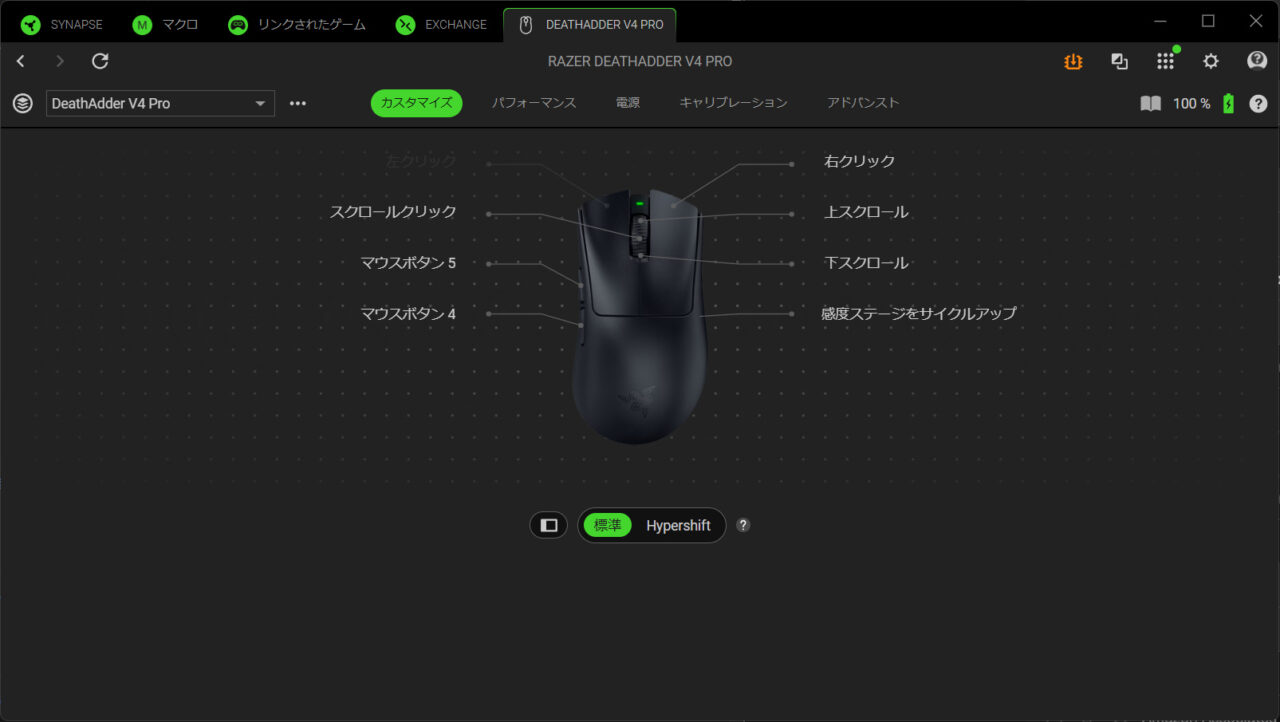1280x722 pixels.
Task: Open Synapse settings gear icon
Action: coord(1210,61)
